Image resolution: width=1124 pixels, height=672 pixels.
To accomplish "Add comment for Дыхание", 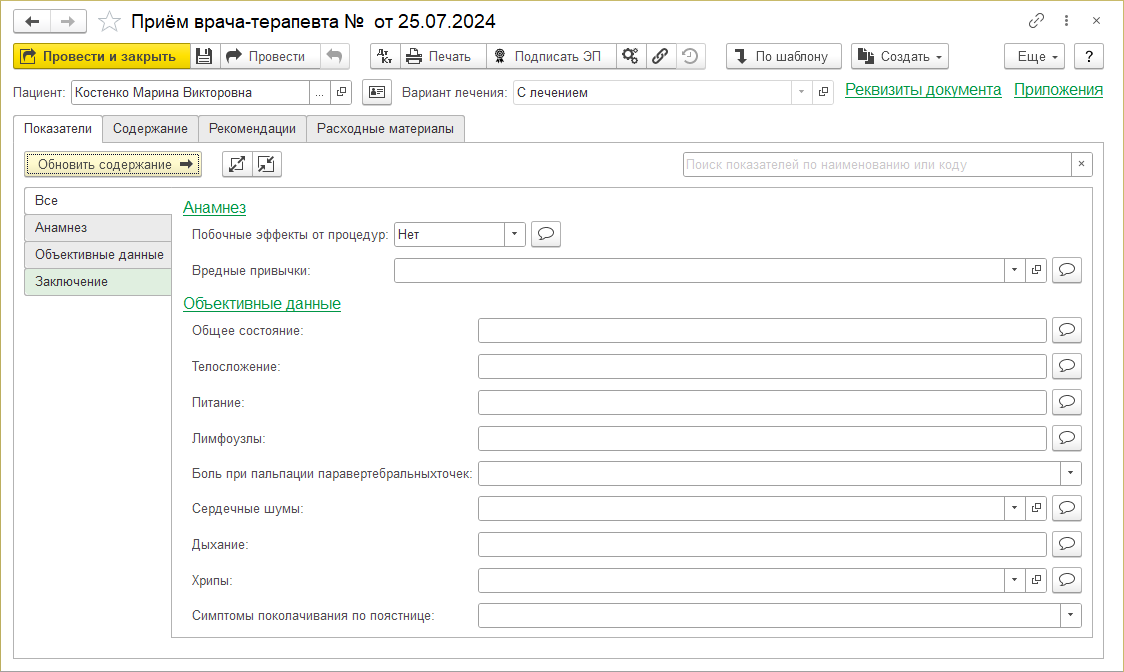I will pyautogui.click(x=1067, y=544).
